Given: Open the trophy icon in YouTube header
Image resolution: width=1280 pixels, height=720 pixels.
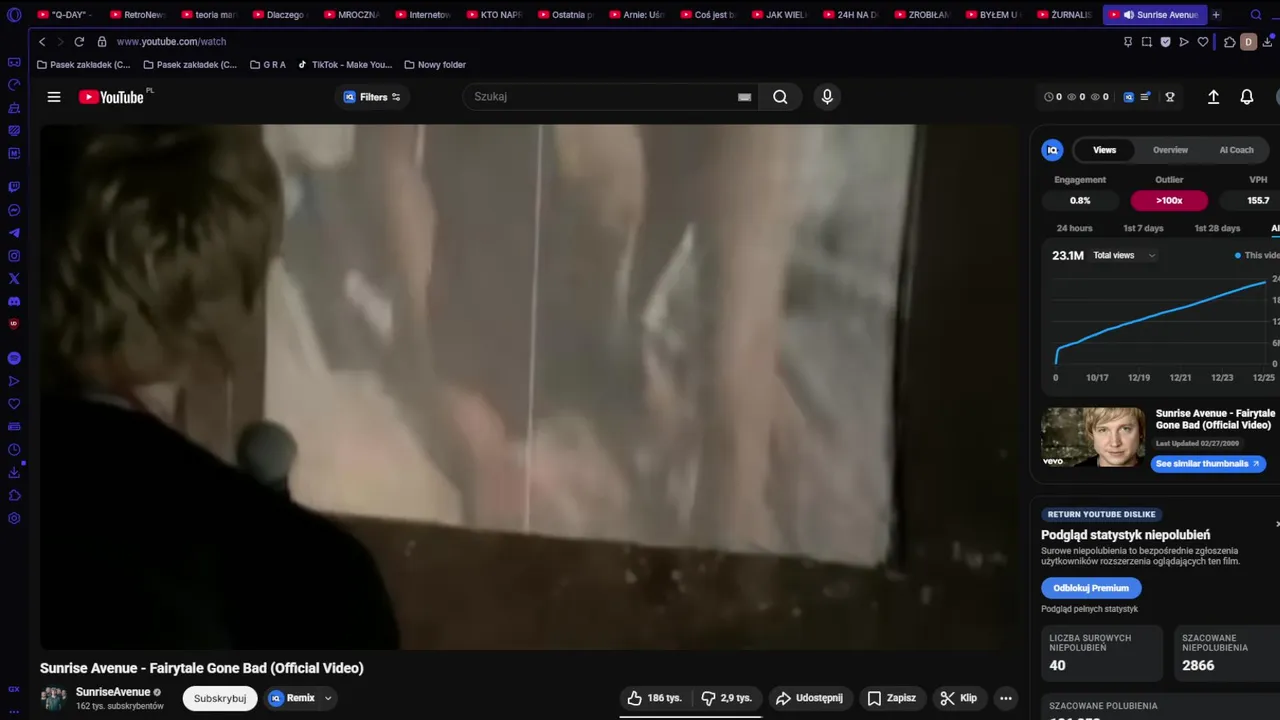Looking at the screenshot, I should click(x=1170, y=97).
